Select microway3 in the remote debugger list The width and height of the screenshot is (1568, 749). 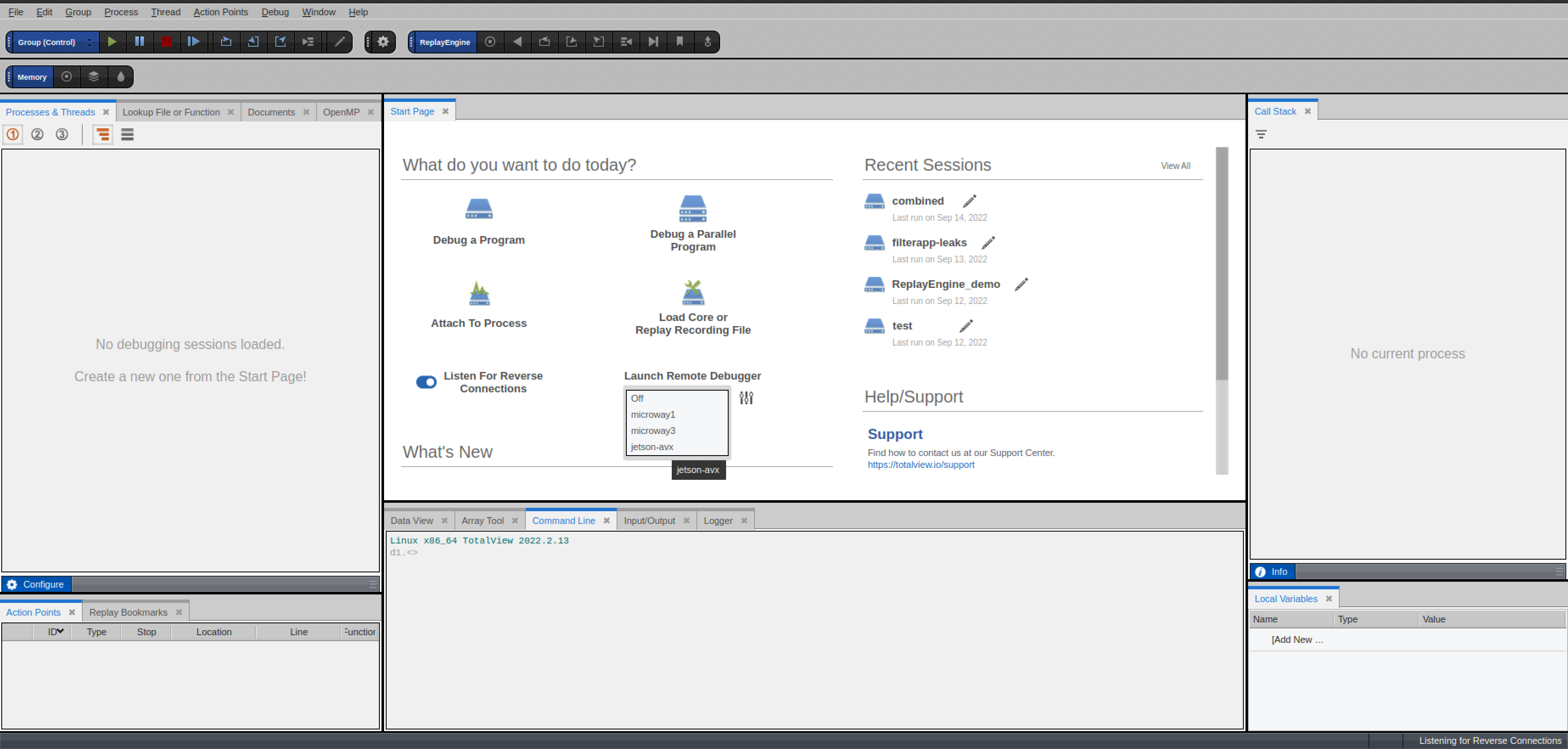677,431
